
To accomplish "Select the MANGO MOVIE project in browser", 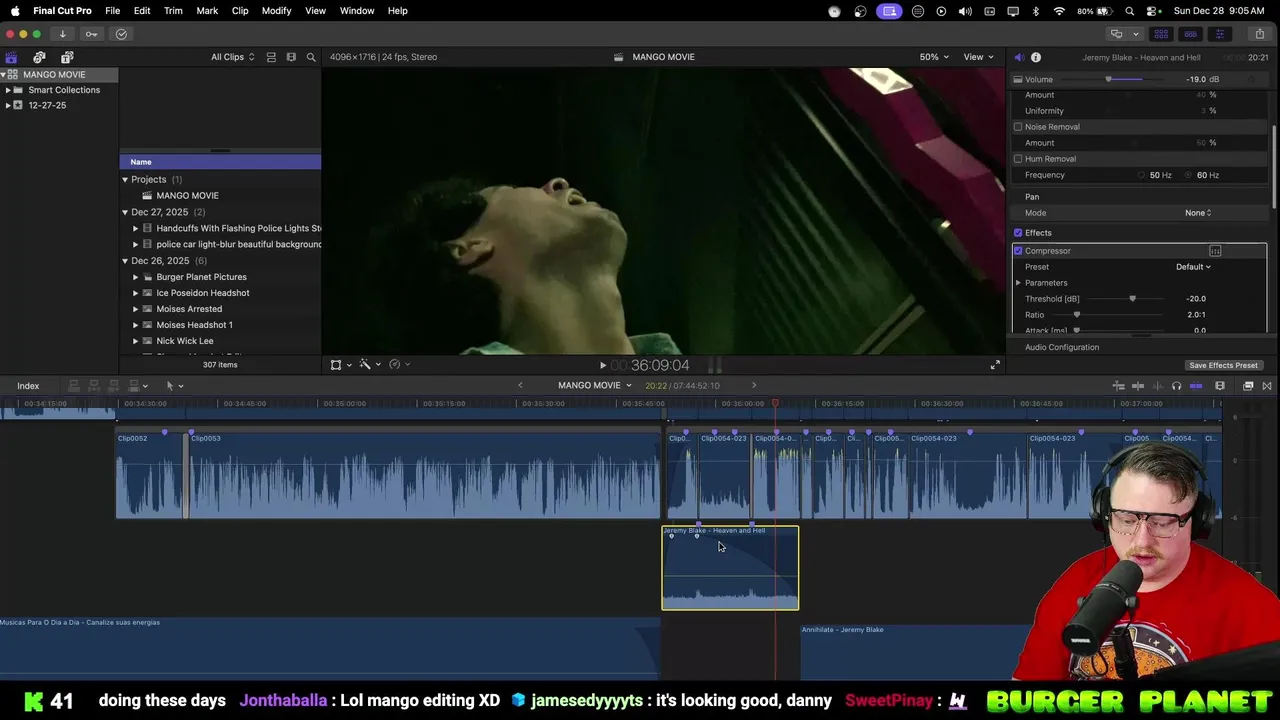I will 187,196.
